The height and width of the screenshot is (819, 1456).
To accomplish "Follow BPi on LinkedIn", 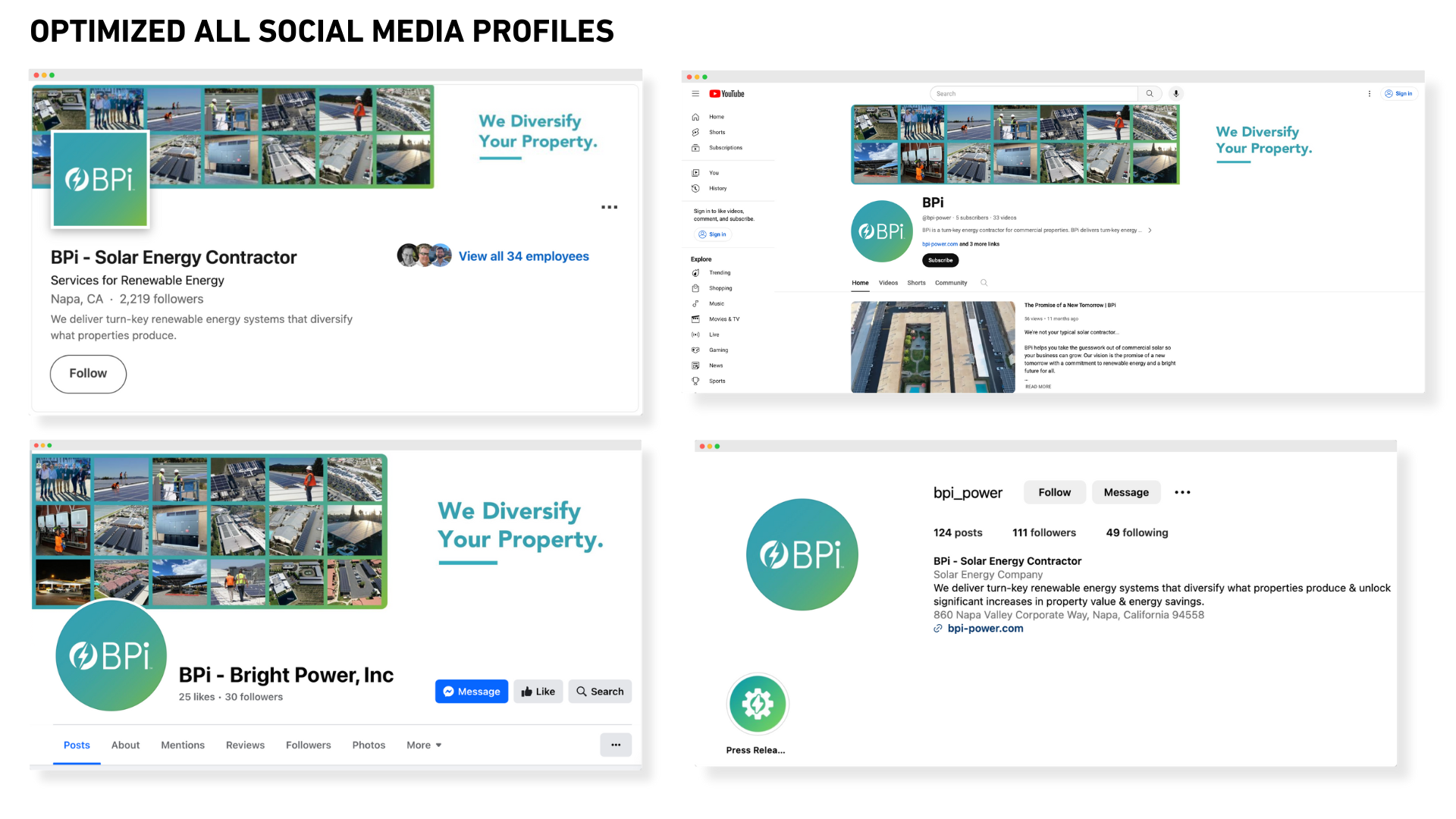I will click(x=88, y=374).
